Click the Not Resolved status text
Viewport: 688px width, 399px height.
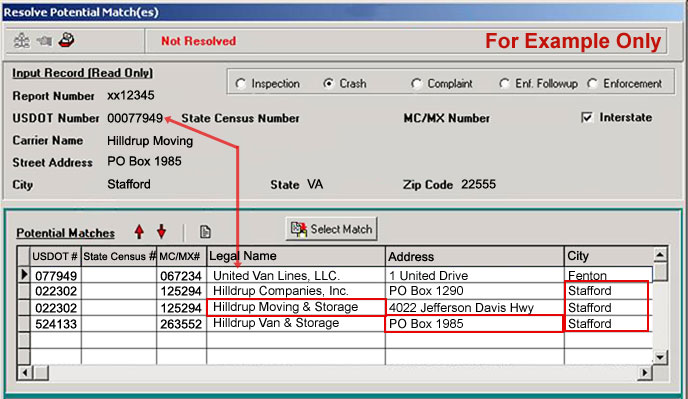tap(198, 41)
